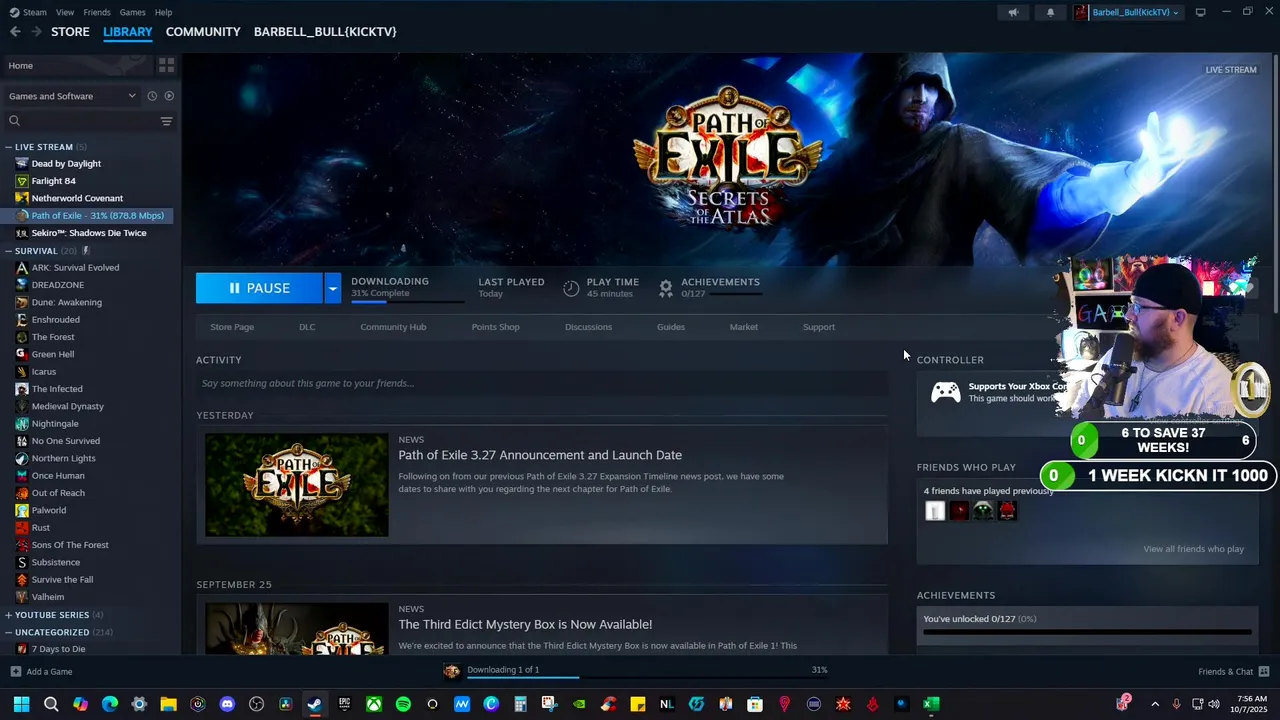Open the Discussions link
Viewport: 1280px width, 720px height.
(x=588, y=327)
